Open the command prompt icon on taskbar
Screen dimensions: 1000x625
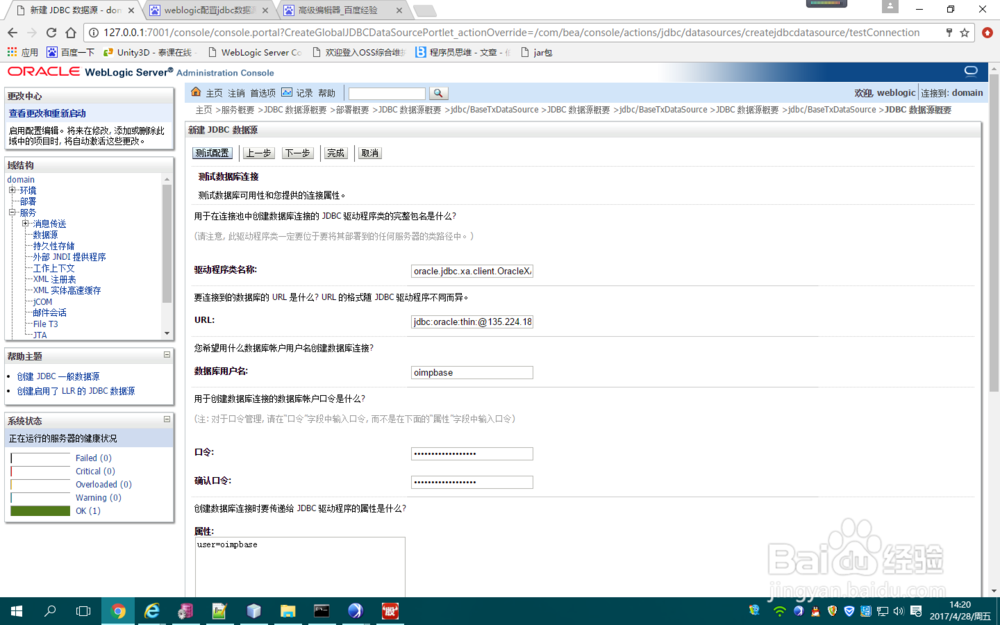point(321,611)
